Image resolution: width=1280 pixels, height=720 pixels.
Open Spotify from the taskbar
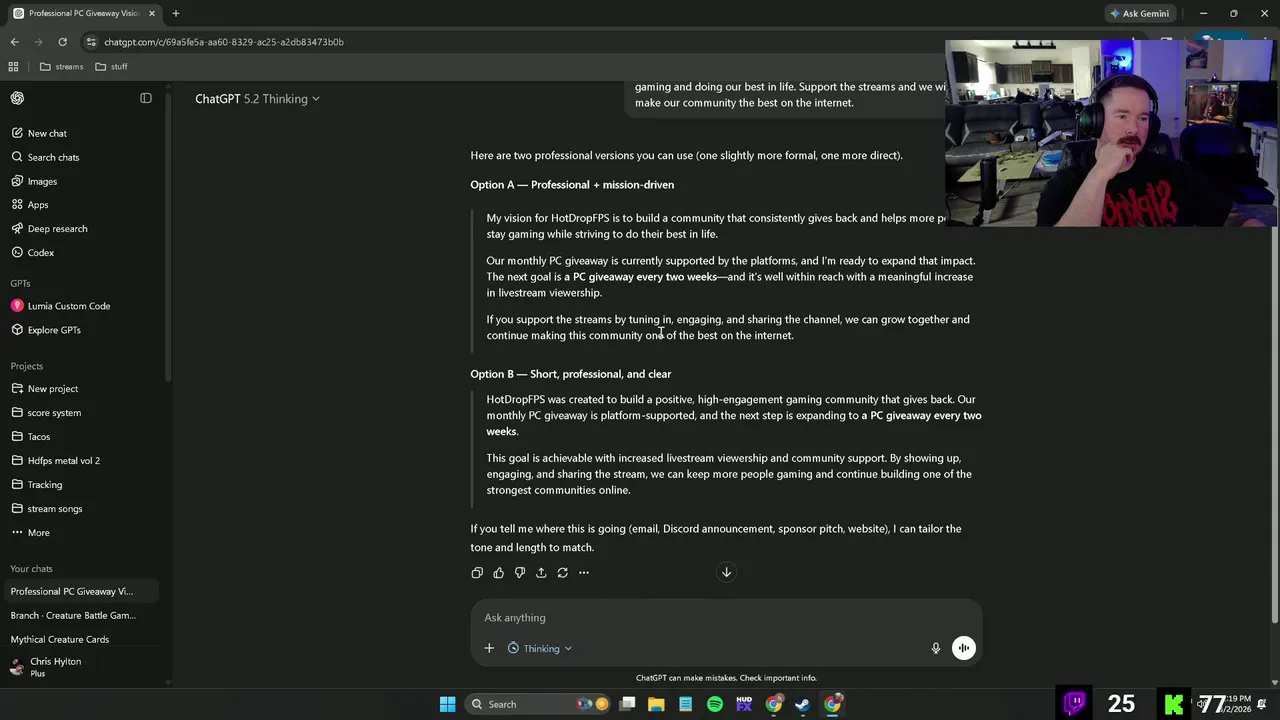point(715,704)
